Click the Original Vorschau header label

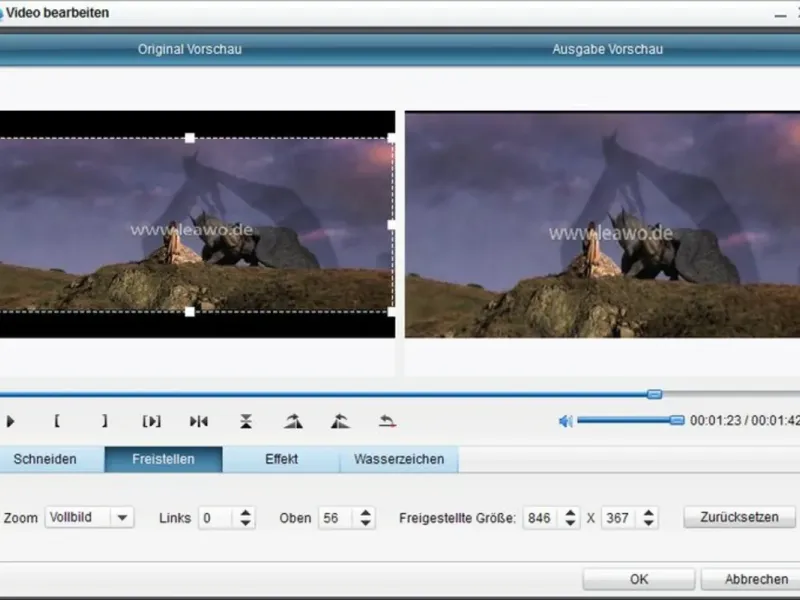pos(190,49)
